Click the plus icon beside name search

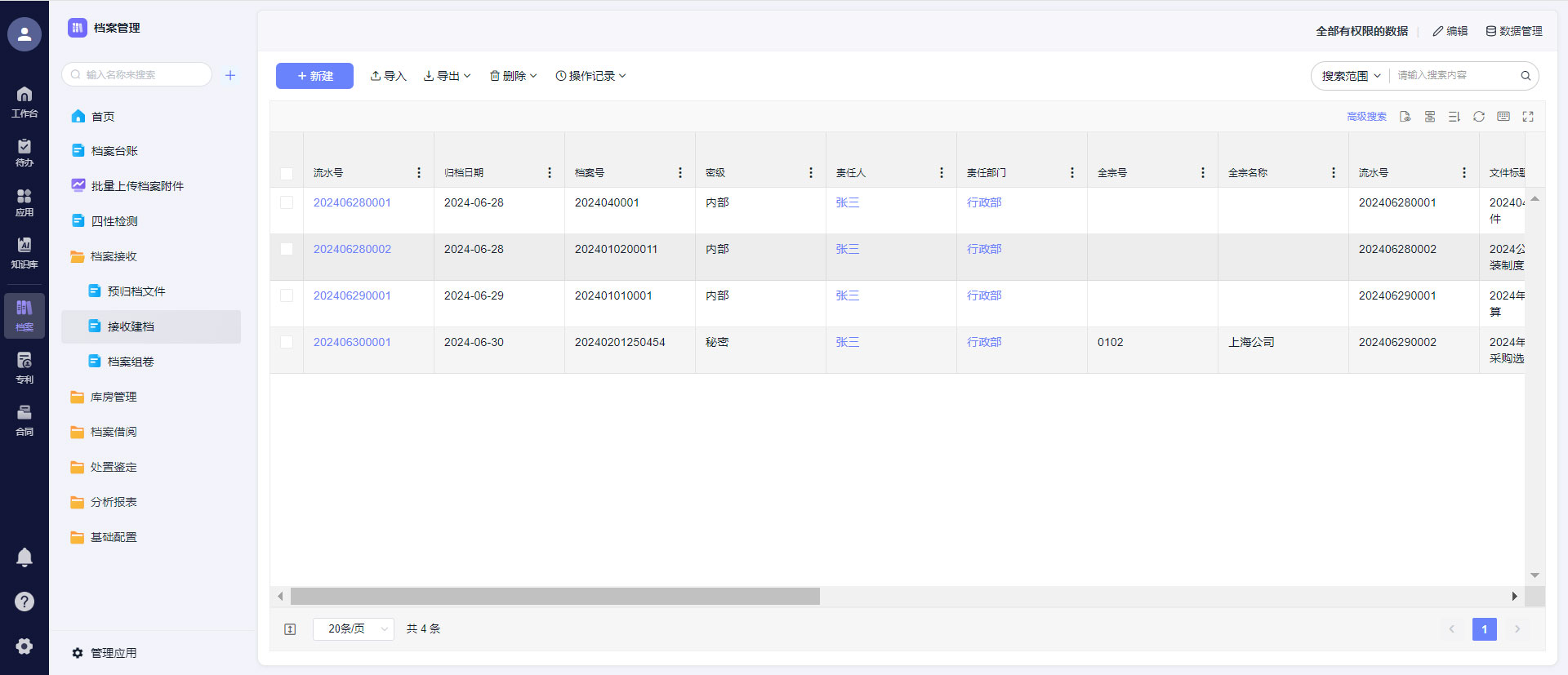230,75
